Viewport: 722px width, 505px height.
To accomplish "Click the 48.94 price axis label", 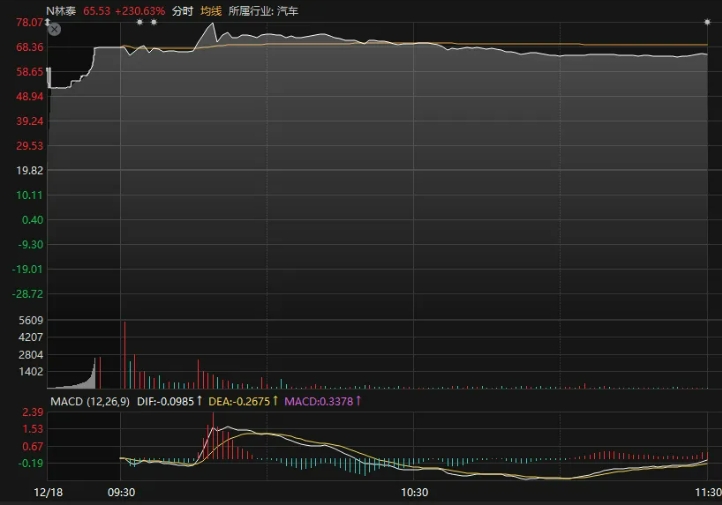I will click(29, 97).
